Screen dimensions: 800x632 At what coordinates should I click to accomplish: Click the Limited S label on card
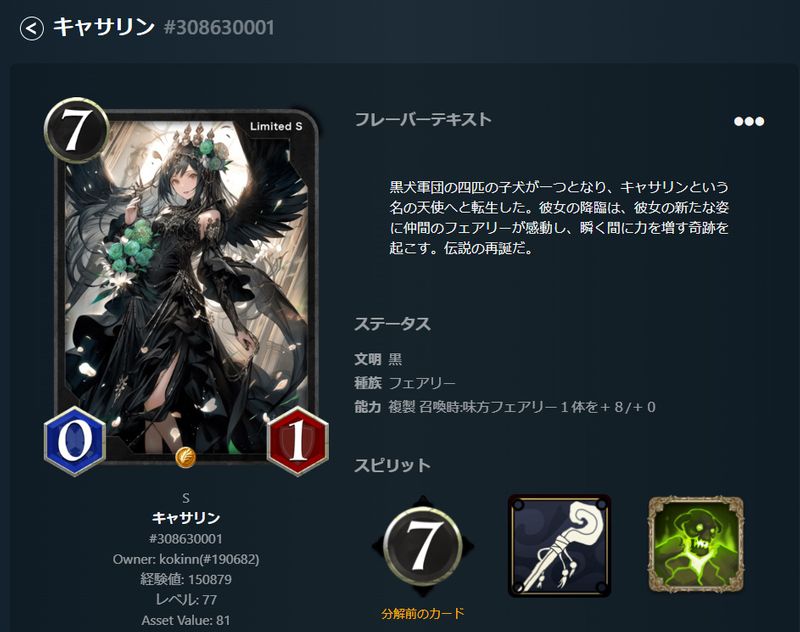(276, 127)
